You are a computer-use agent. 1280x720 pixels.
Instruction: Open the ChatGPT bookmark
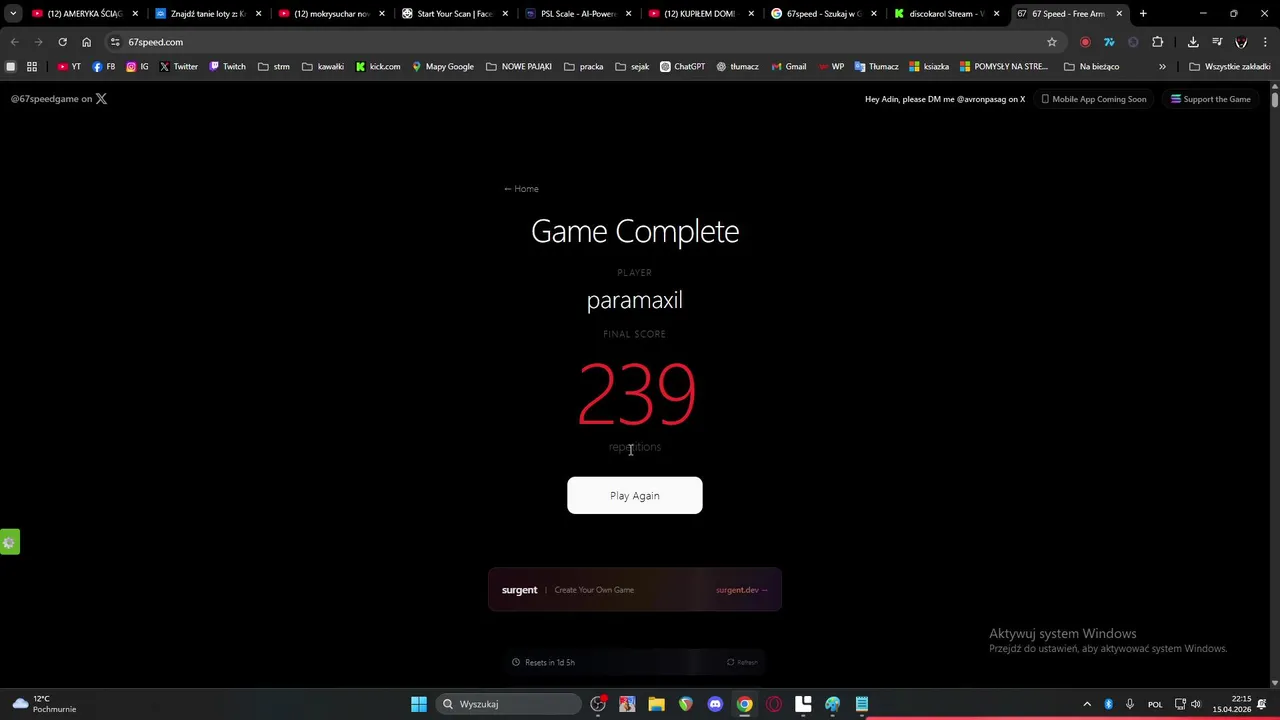682,67
